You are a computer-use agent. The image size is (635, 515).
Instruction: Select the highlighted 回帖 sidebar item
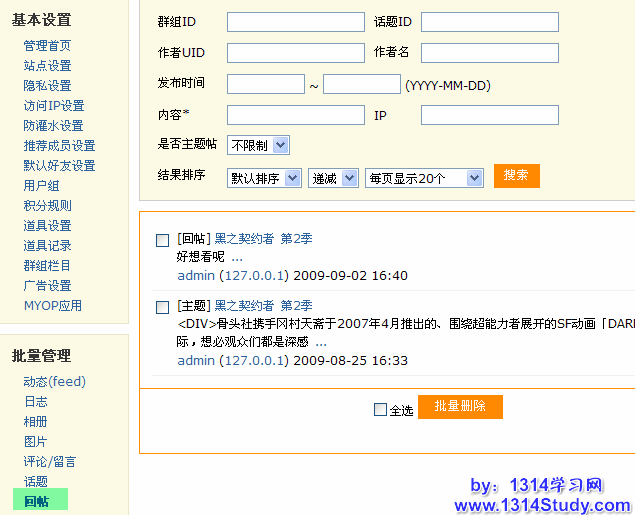pos(38,501)
